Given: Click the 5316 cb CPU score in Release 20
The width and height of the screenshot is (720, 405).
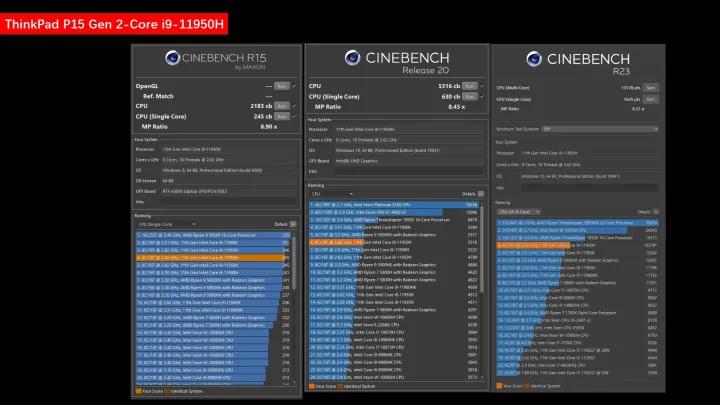Looking at the screenshot, I should 449,86.
